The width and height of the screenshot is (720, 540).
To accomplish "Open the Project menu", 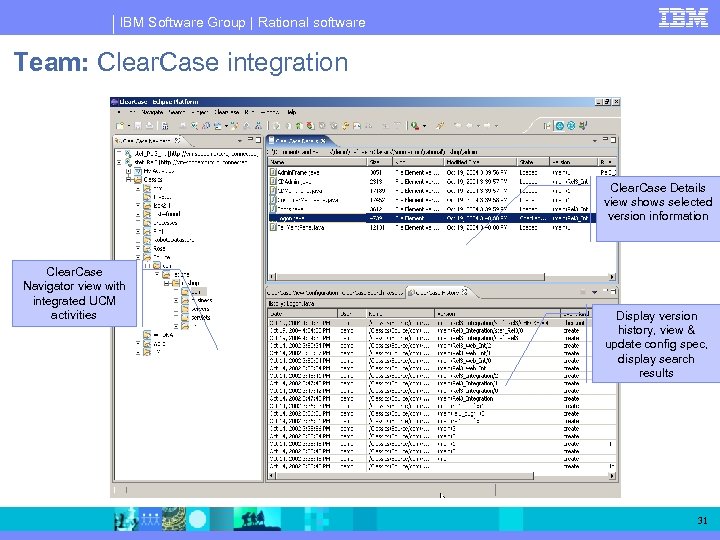I will click(x=200, y=112).
